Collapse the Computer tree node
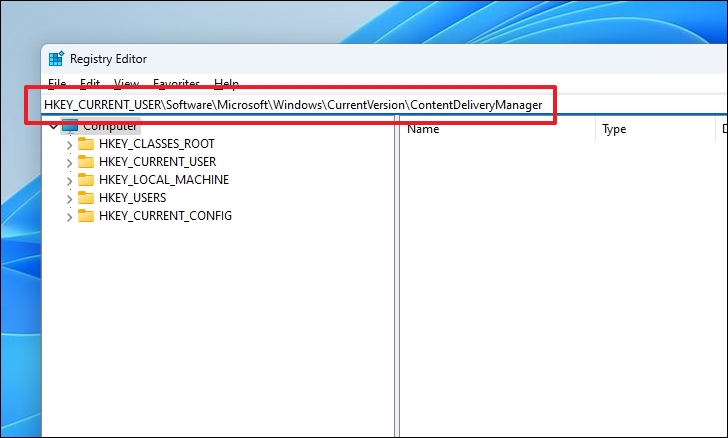Screen dimensions: 728x438 [53, 126]
